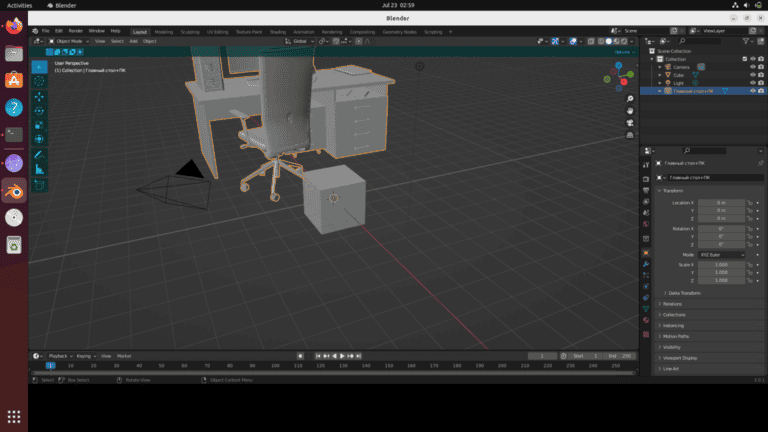Click the Location X value field
Screen dimensions: 768x432
point(720,202)
